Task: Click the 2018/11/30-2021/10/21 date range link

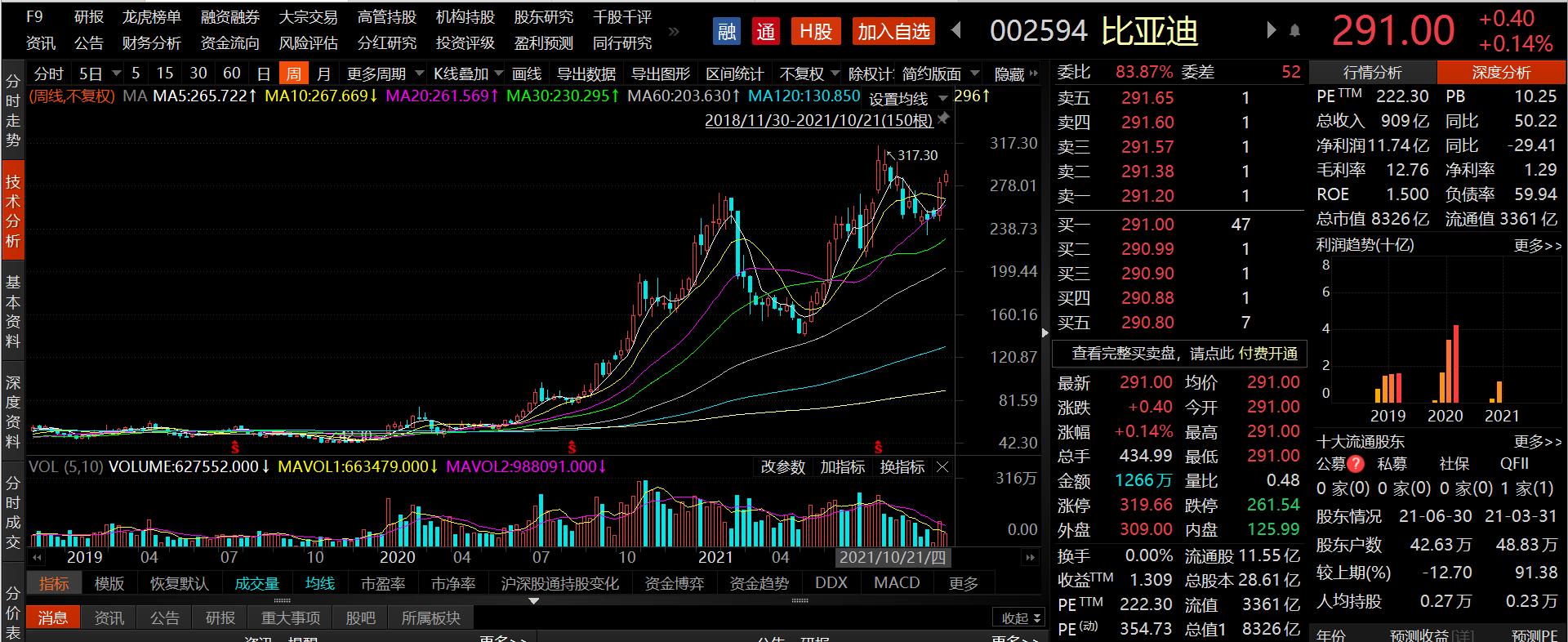Action: [x=818, y=120]
